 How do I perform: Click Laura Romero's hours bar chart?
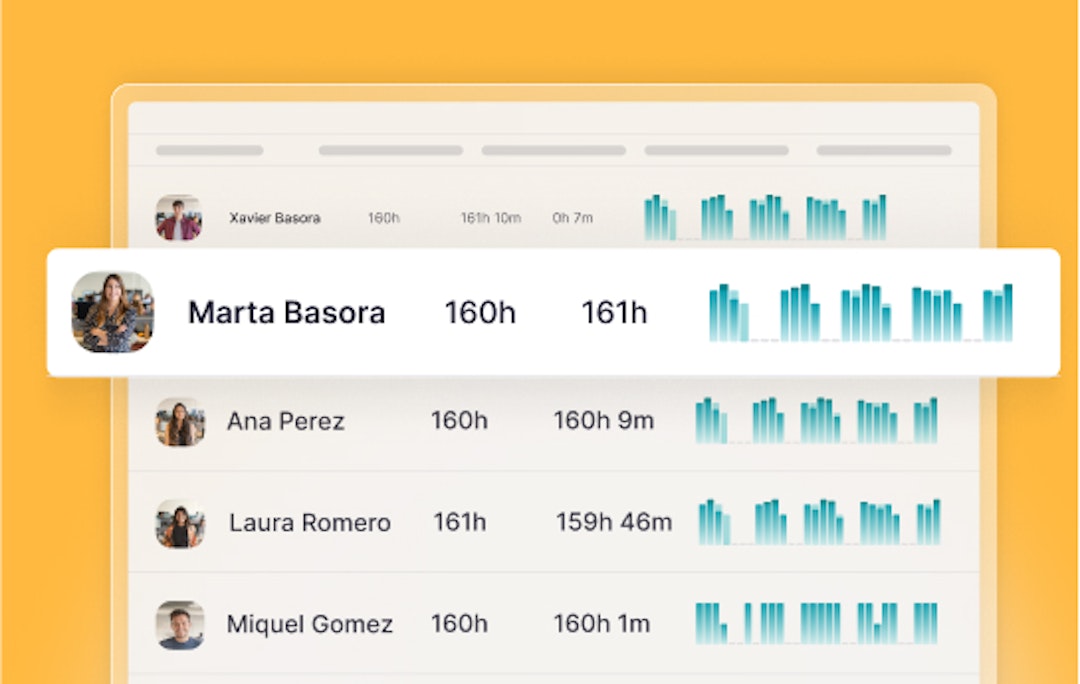pyautogui.click(x=818, y=522)
